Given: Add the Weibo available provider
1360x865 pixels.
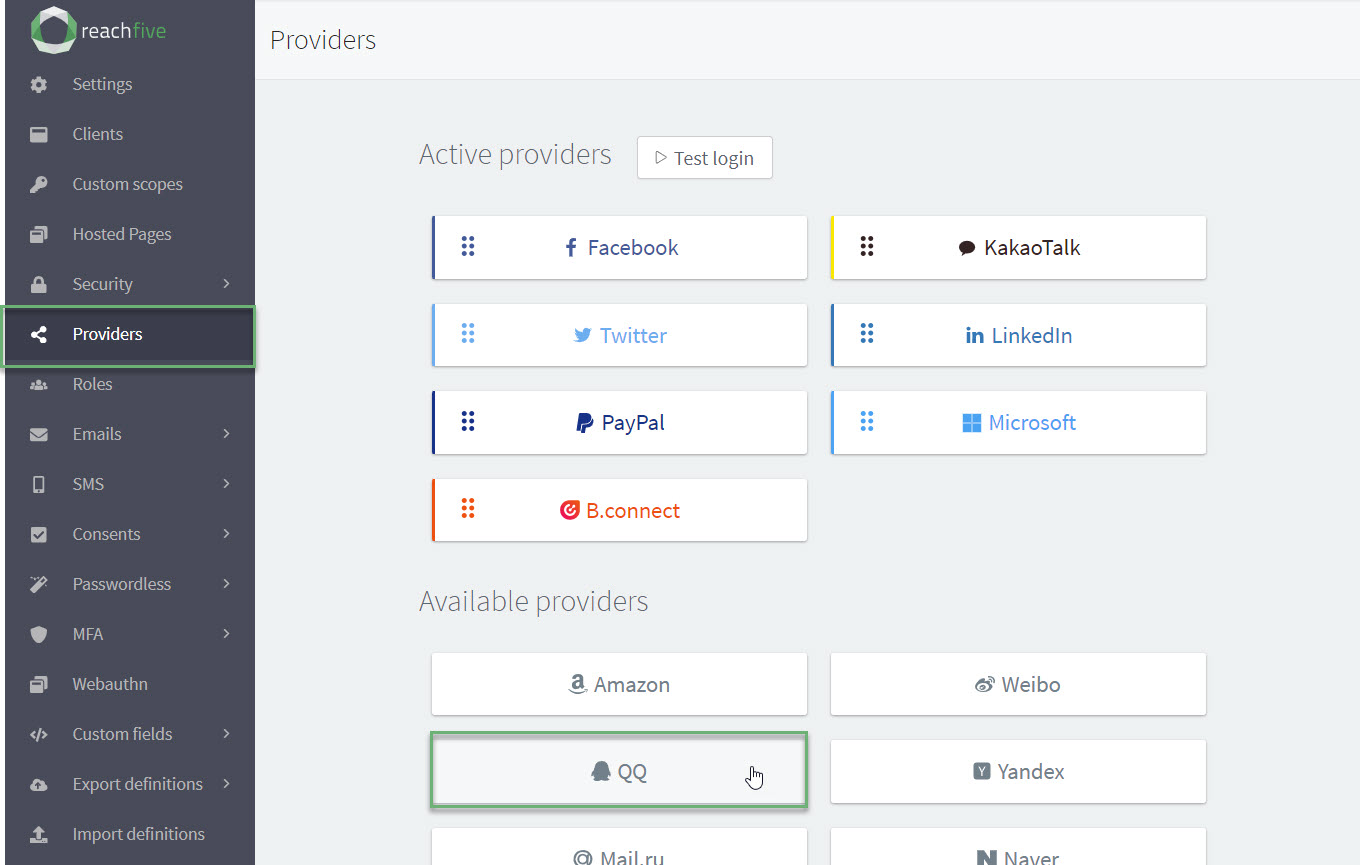Looking at the screenshot, I should pyautogui.click(x=1018, y=684).
